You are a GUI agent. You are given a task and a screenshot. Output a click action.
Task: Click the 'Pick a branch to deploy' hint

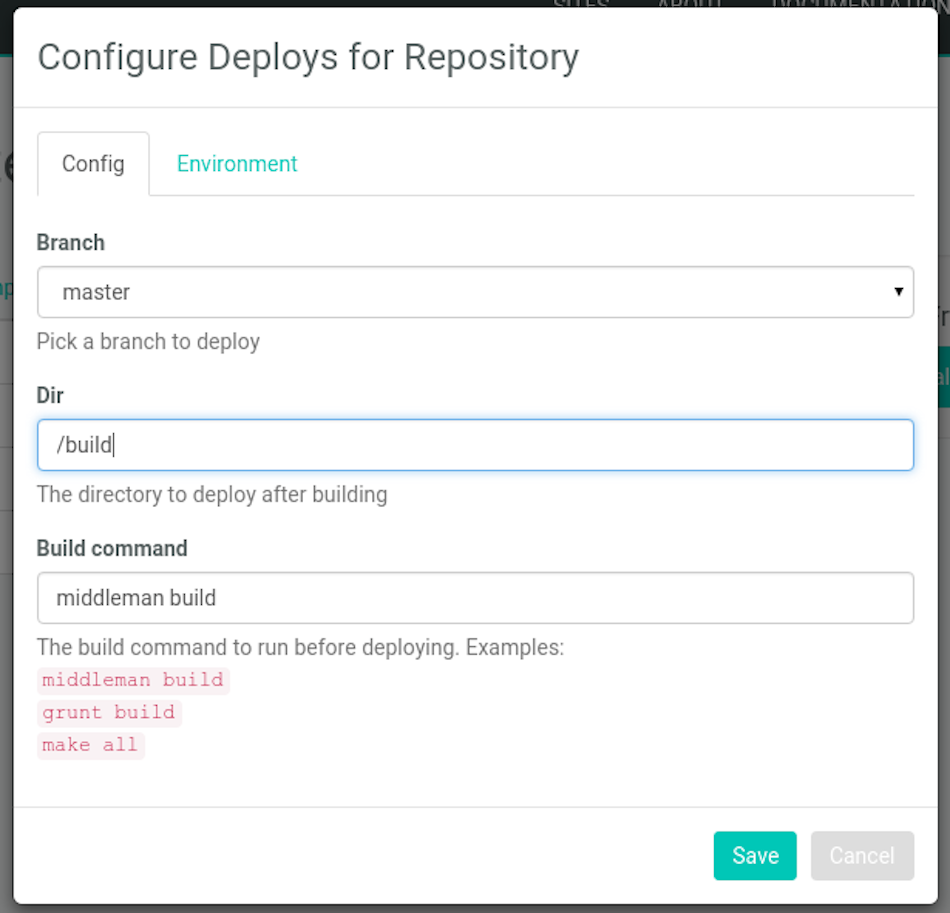pos(148,342)
